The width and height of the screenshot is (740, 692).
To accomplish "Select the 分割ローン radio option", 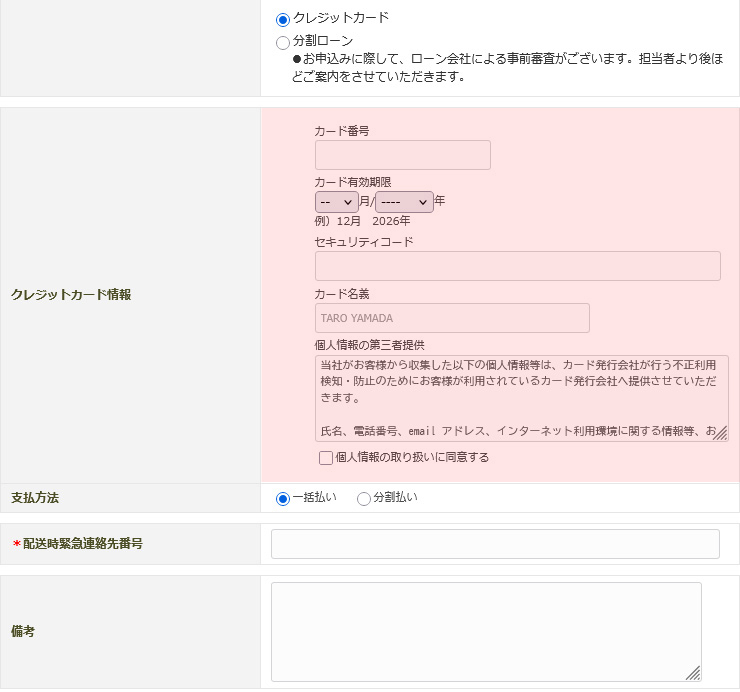I will (283, 43).
